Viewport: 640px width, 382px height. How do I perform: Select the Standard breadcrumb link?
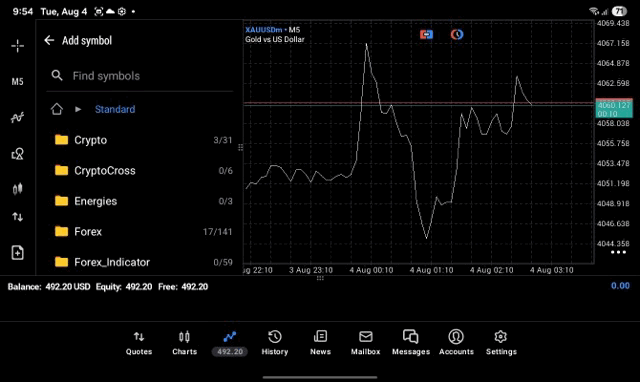pos(115,109)
